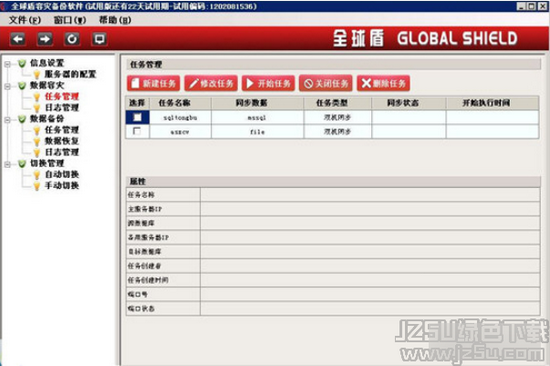
Task: Tick the checkbox in the asxcv row
Action: [x=137, y=131]
